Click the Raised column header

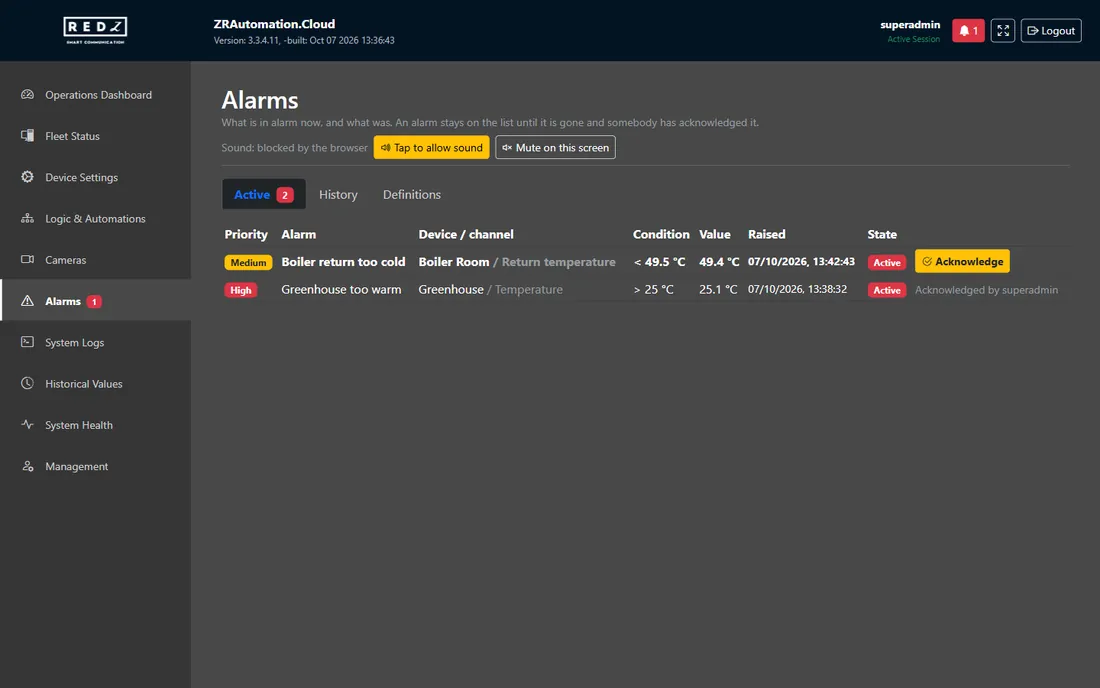[767, 234]
